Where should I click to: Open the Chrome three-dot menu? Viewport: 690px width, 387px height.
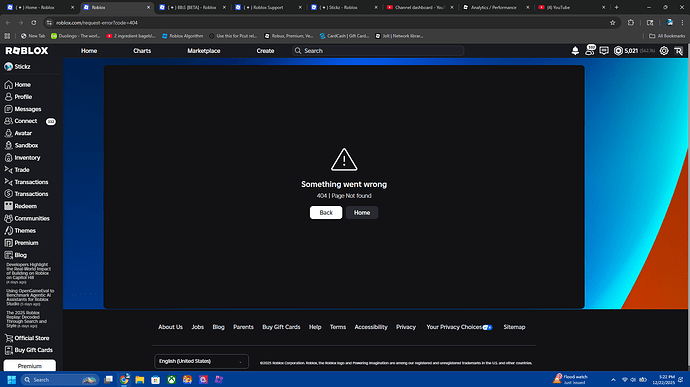click(x=682, y=23)
